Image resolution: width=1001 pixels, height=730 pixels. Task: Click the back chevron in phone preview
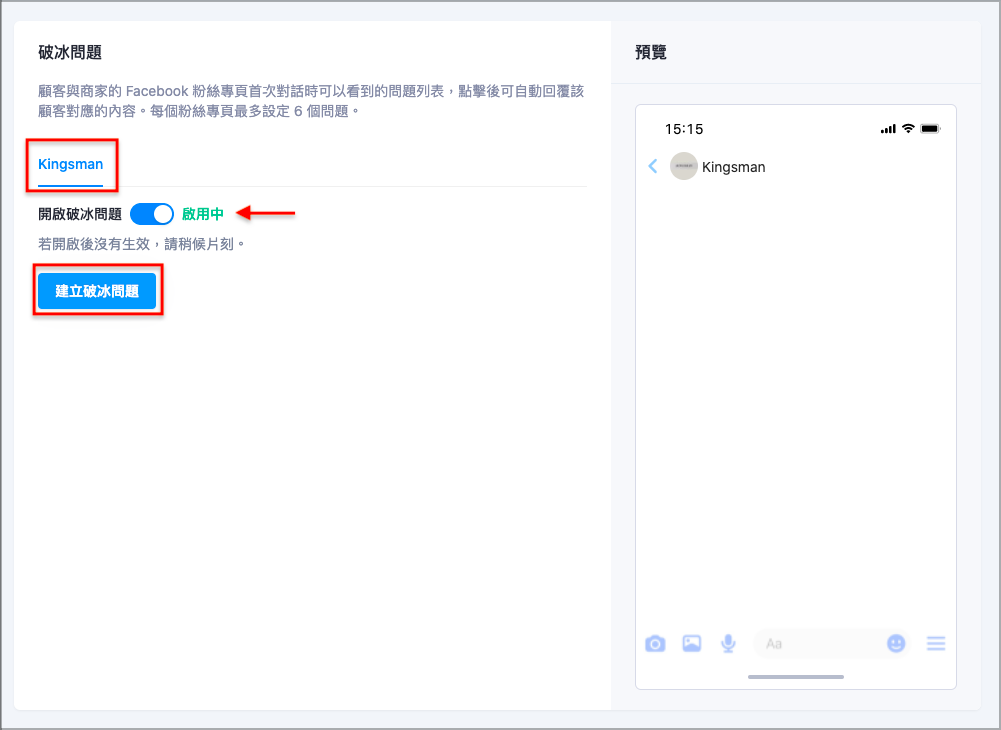(x=652, y=167)
